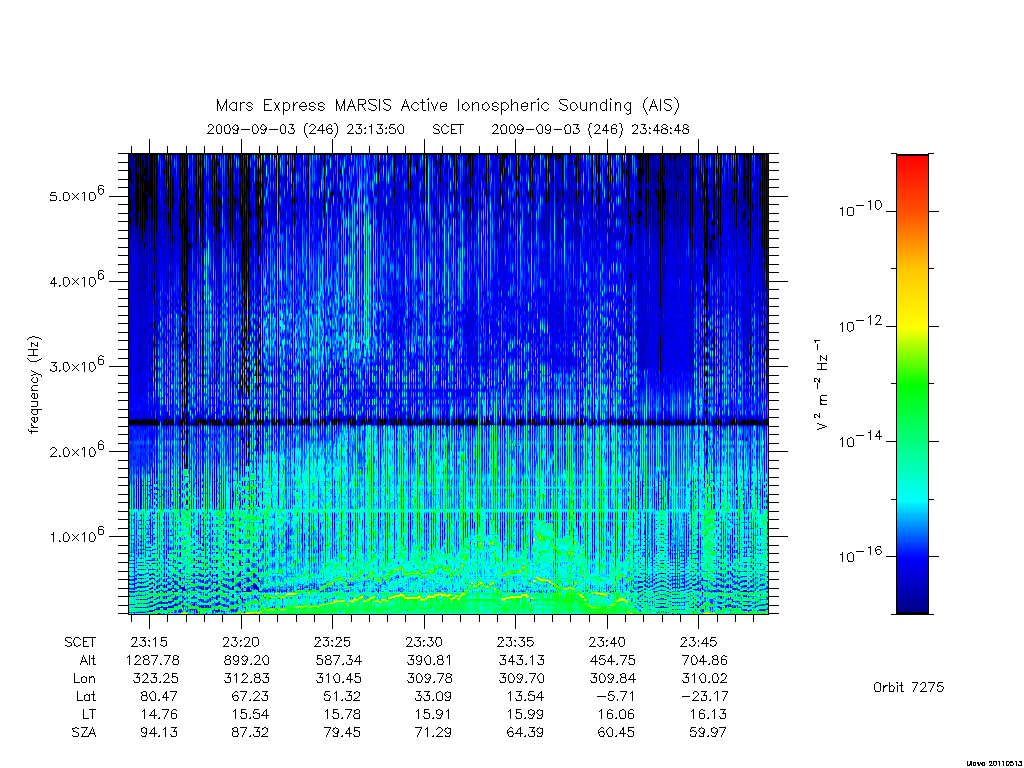Click the green region of the color bar
Image resolution: width=1024 pixels, height=768 pixels.
tap(912, 385)
